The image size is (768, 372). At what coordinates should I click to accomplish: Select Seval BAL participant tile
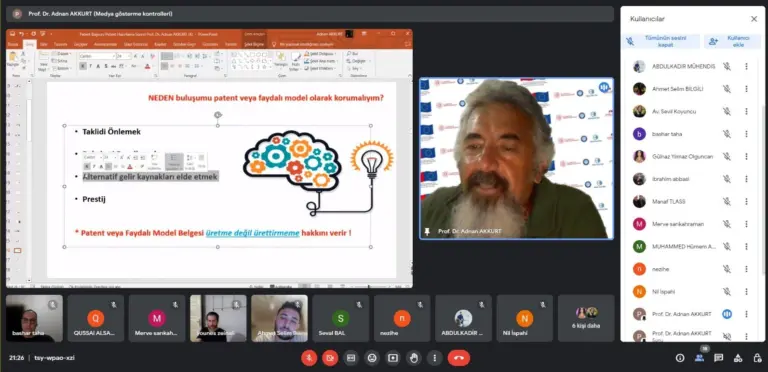341,318
